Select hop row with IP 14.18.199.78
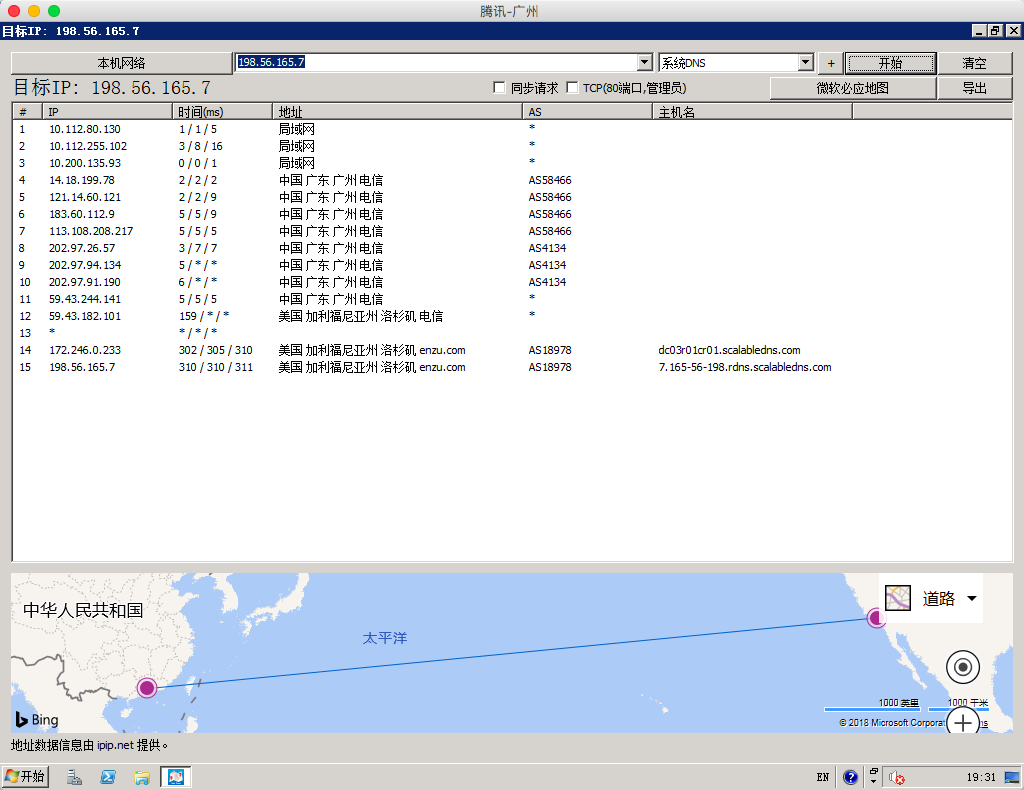Image resolution: width=1024 pixels, height=790 pixels. tap(512, 180)
